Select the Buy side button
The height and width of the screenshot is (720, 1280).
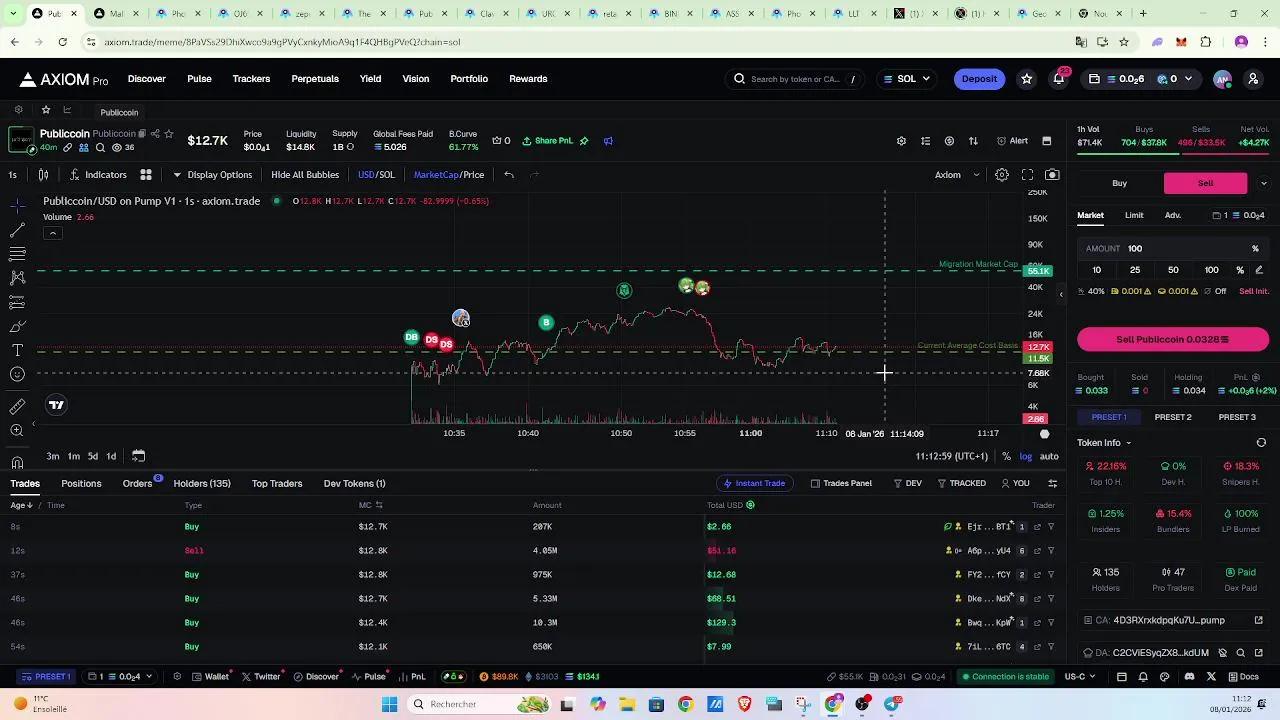(x=1119, y=183)
